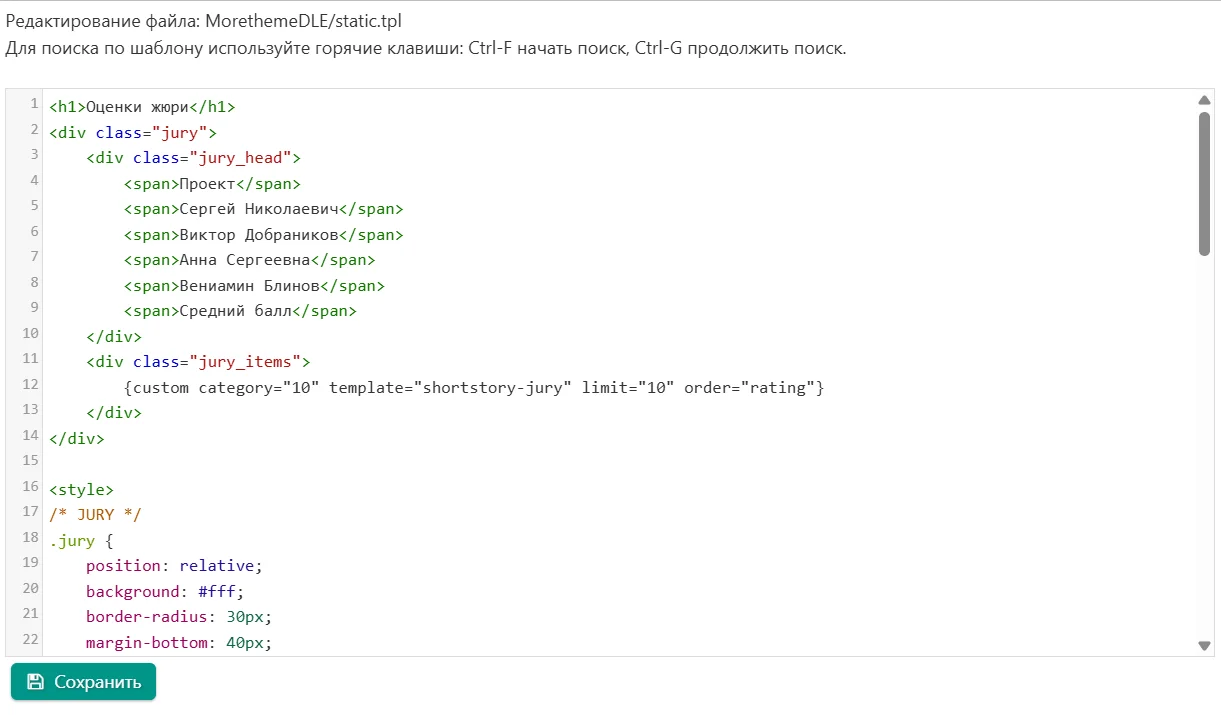Click on the 'Виктор Добраников' span text
Screen dimensions: 1221x715
[258, 235]
